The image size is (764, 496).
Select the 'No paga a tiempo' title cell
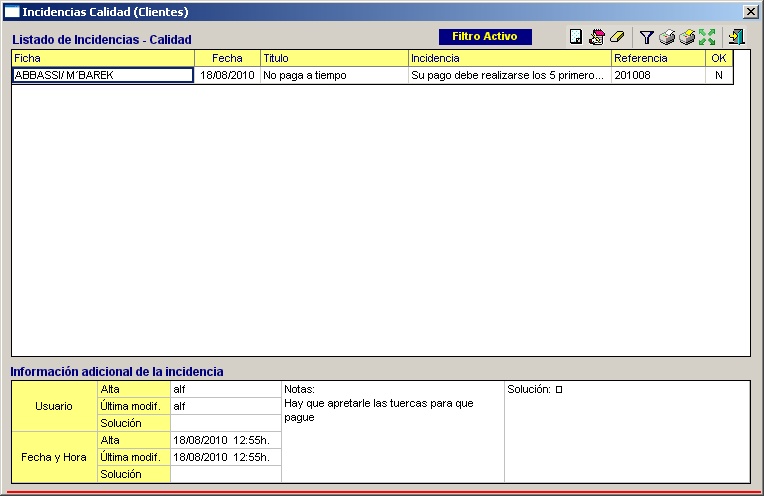pyautogui.click(x=334, y=75)
